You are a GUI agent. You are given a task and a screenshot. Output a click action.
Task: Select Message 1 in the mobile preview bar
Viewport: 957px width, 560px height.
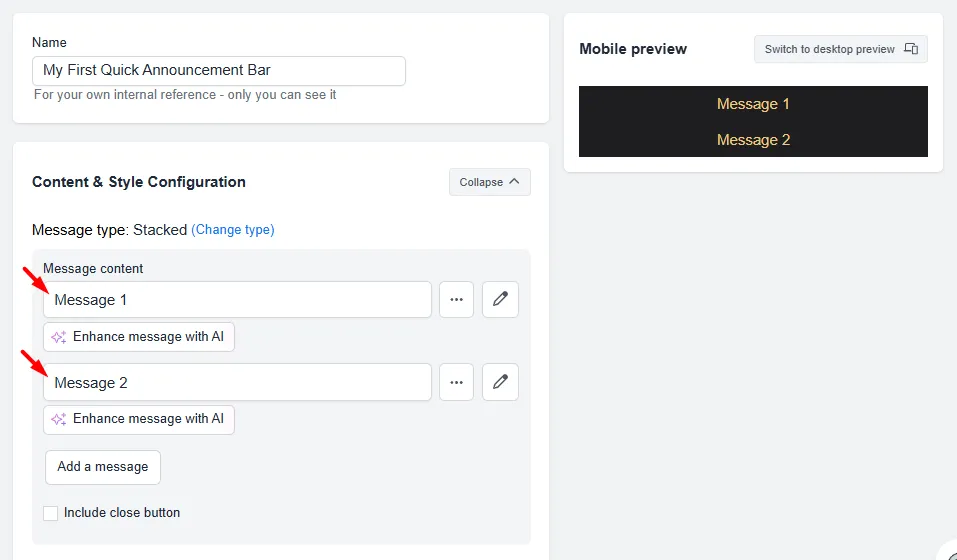[753, 104]
